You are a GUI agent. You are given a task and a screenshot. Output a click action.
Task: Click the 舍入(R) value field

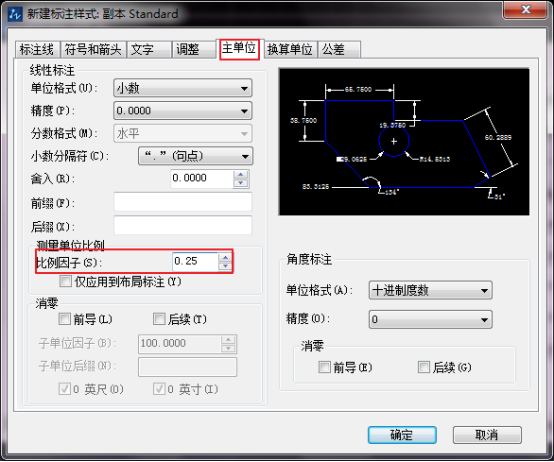coord(202,178)
